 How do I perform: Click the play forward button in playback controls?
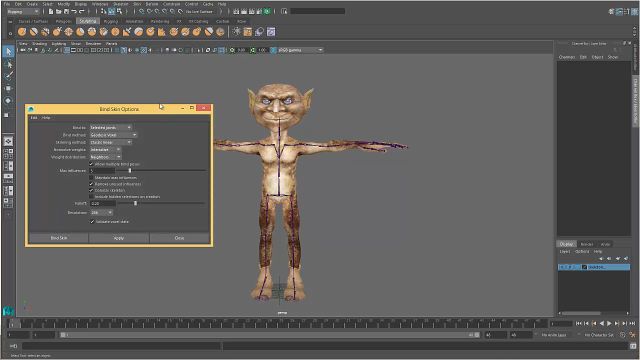click(609, 323)
